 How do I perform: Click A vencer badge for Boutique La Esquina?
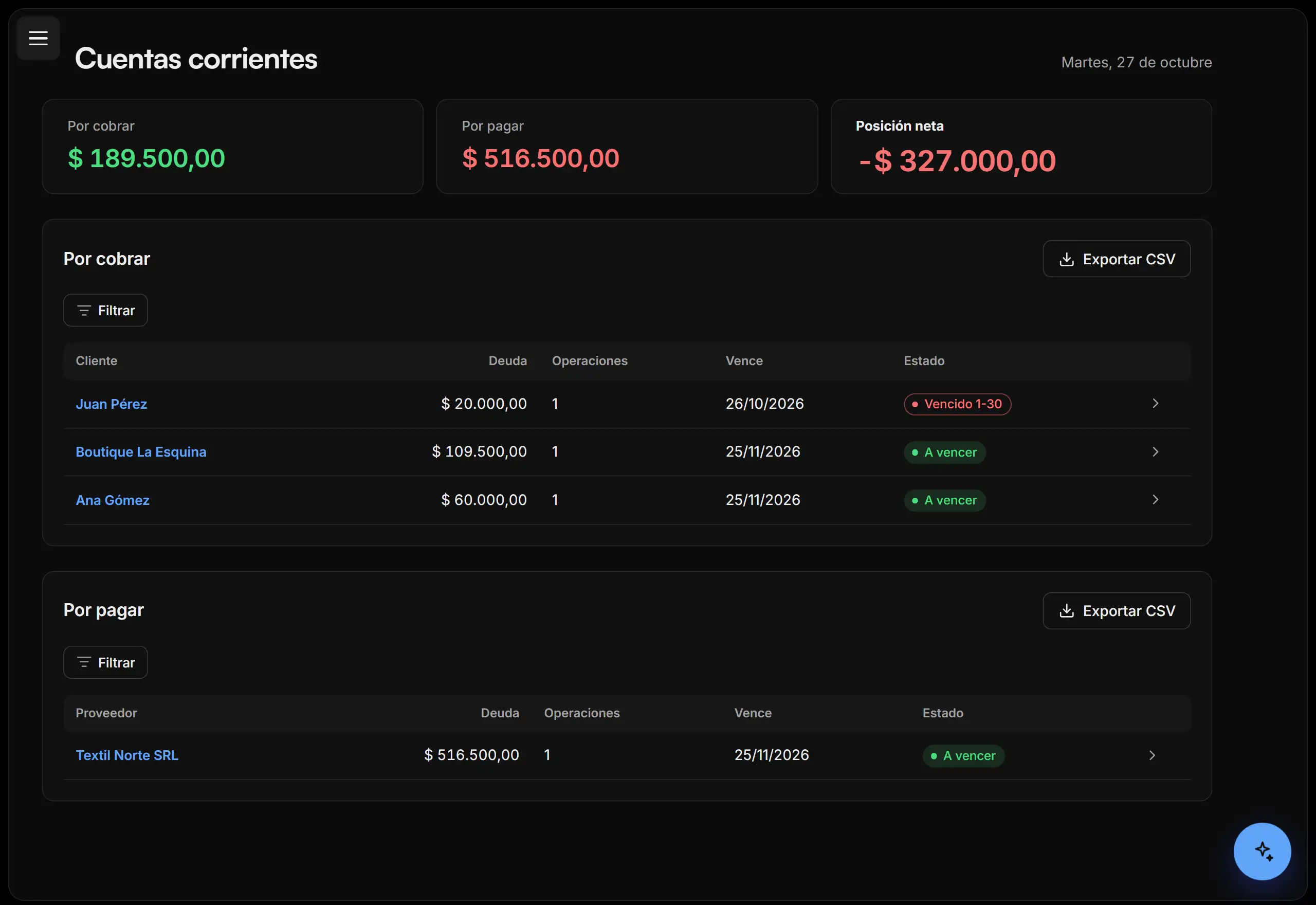[x=945, y=452]
